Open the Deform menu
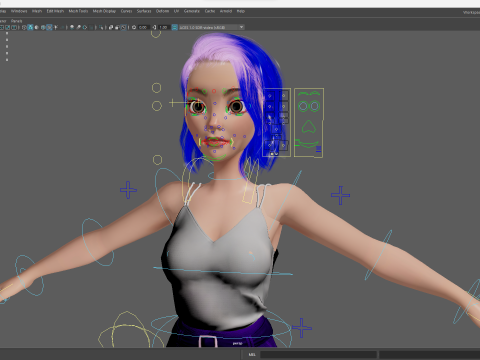This screenshot has width=480, height=360. pyautogui.click(x=162, y=11)
